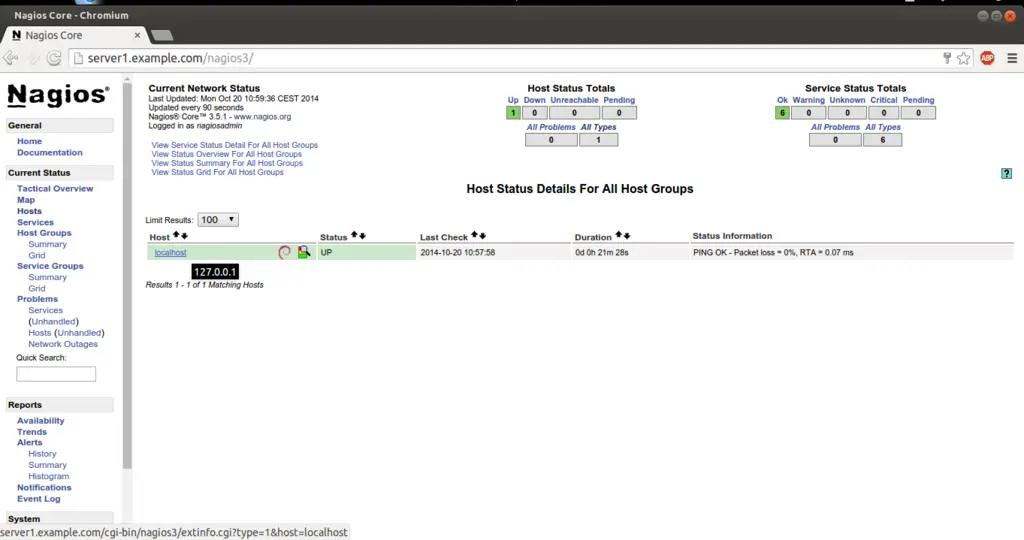Close the Nagios Core tab

point(137,35)
